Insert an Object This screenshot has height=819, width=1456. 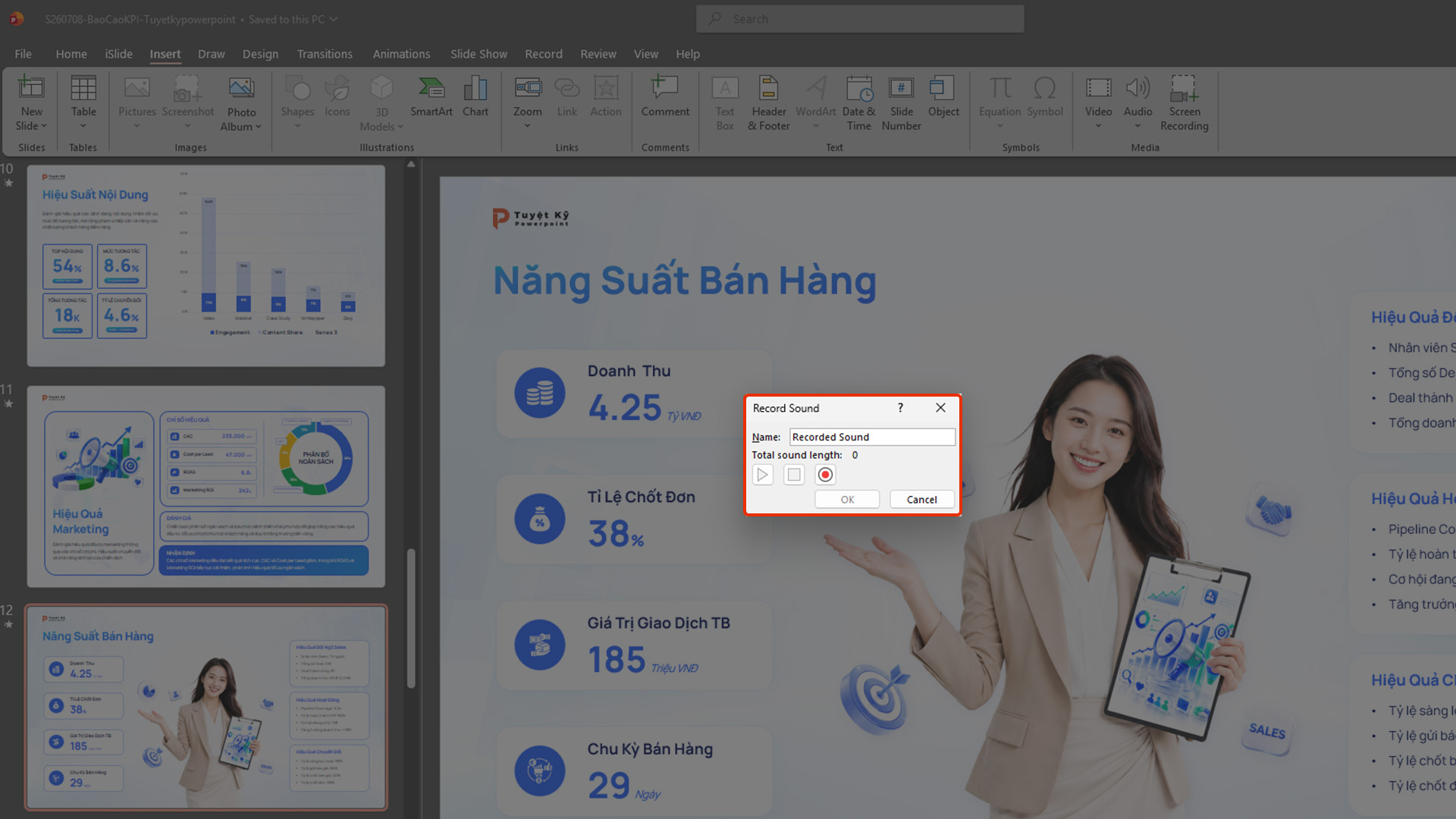943,96
